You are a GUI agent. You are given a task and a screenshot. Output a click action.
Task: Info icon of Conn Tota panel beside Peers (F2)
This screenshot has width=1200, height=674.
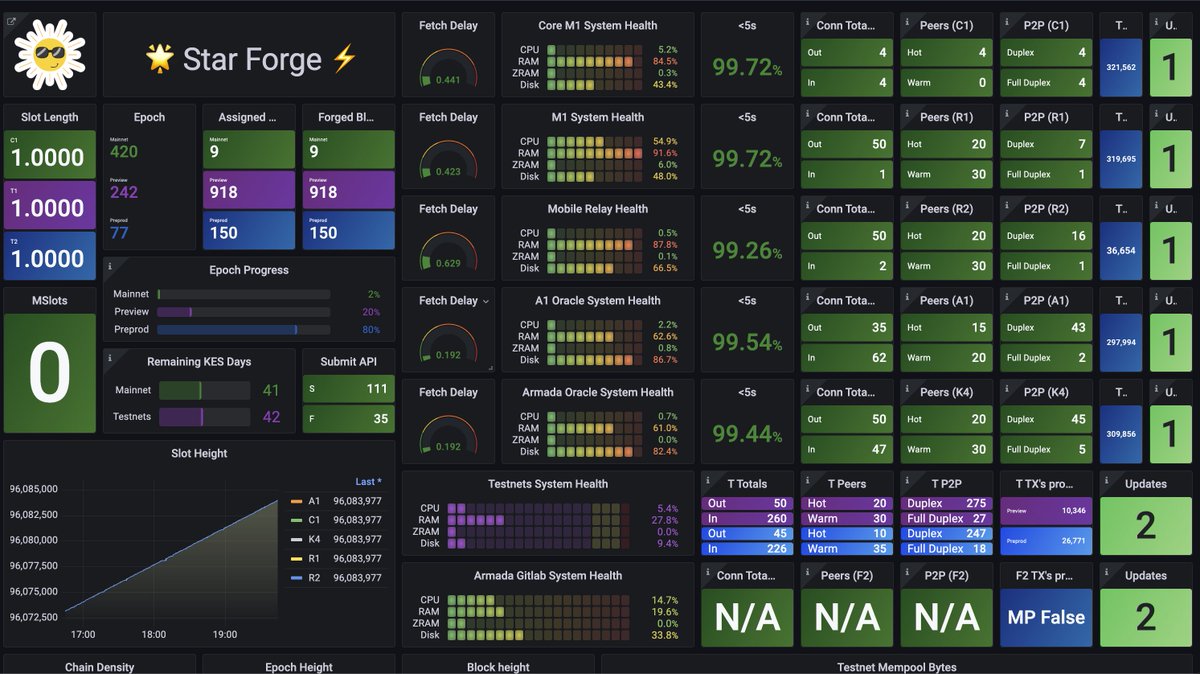pos(707,573)
